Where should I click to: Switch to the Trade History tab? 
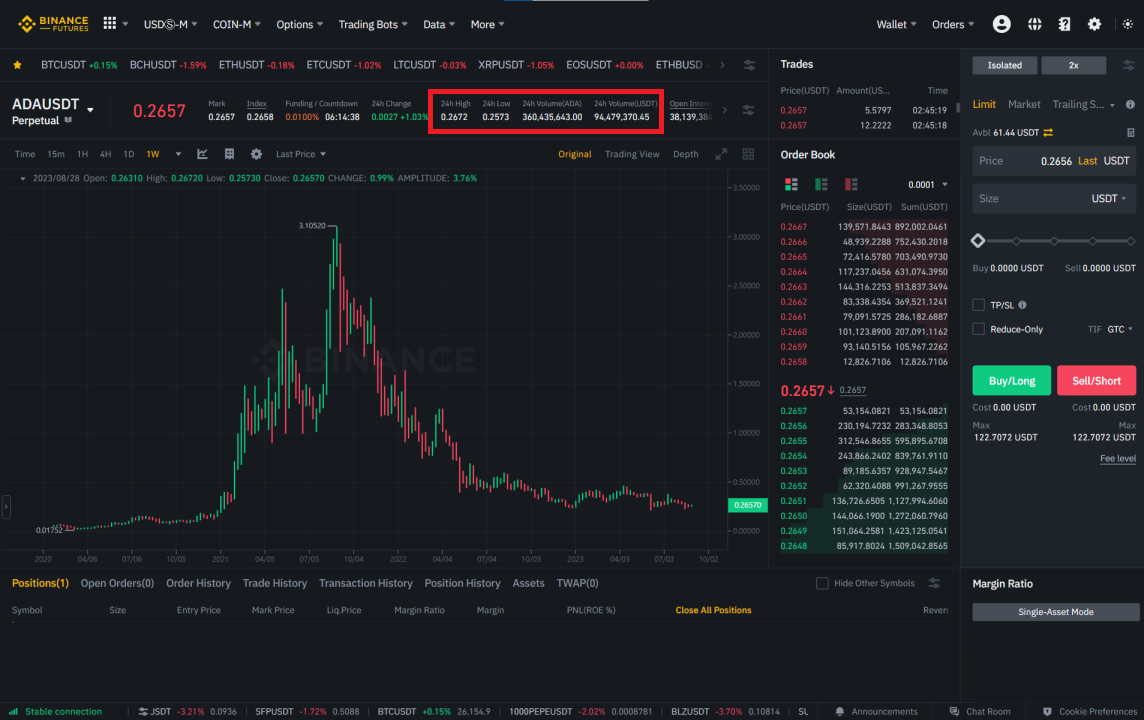point(274,583)
